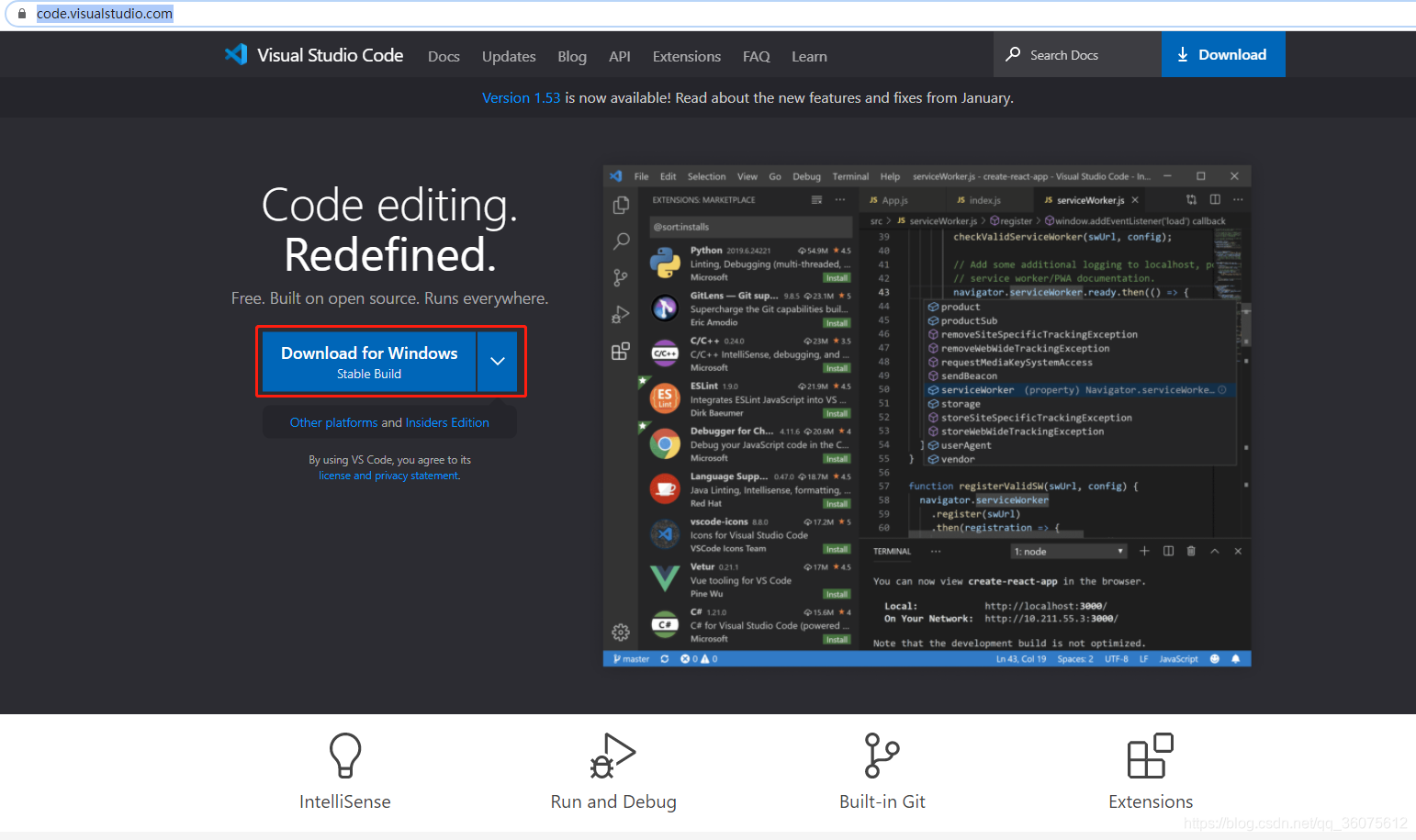Click 'Spaces: 2' in status bar
The image size is (1416, 840).
[1075, 659]
